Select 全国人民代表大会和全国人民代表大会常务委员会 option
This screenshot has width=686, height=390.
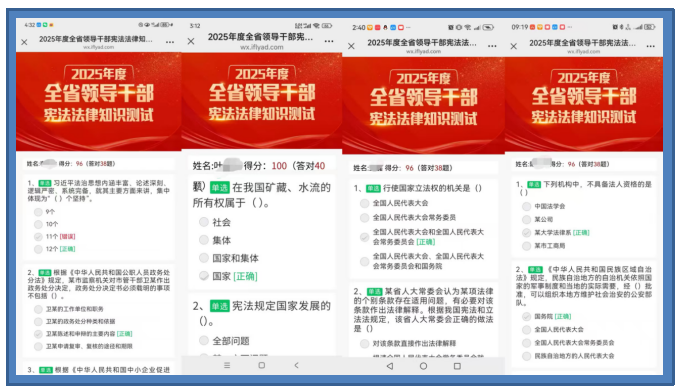pyautogui.click(x=422, y=237)
